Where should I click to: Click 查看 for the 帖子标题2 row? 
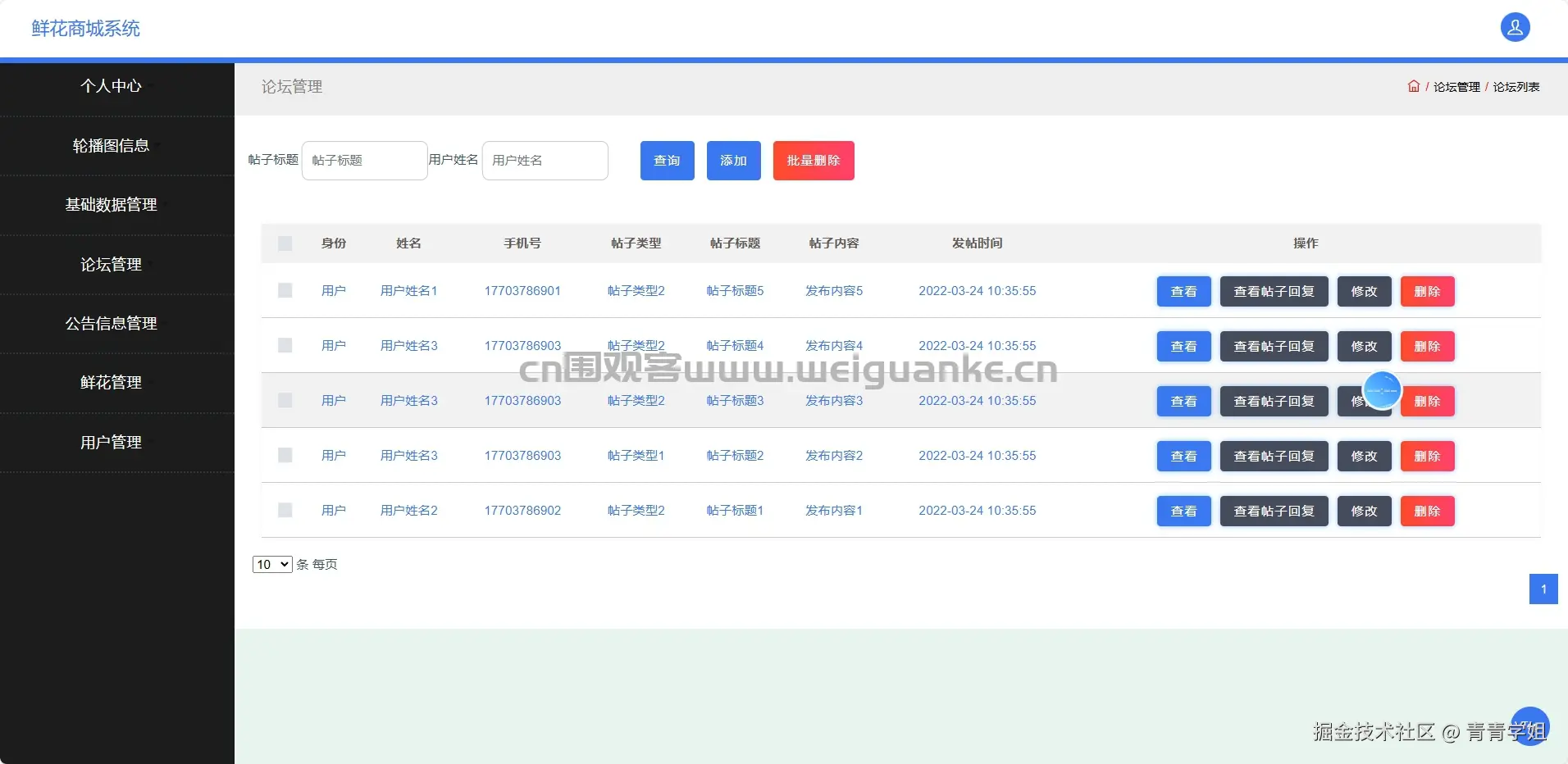[1184, 456]
